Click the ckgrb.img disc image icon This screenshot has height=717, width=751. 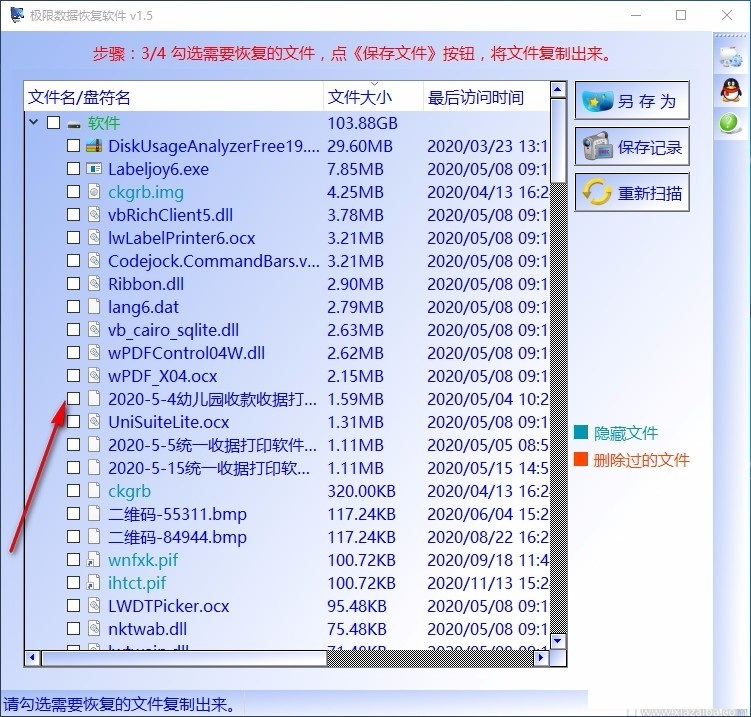click(94, 192)
